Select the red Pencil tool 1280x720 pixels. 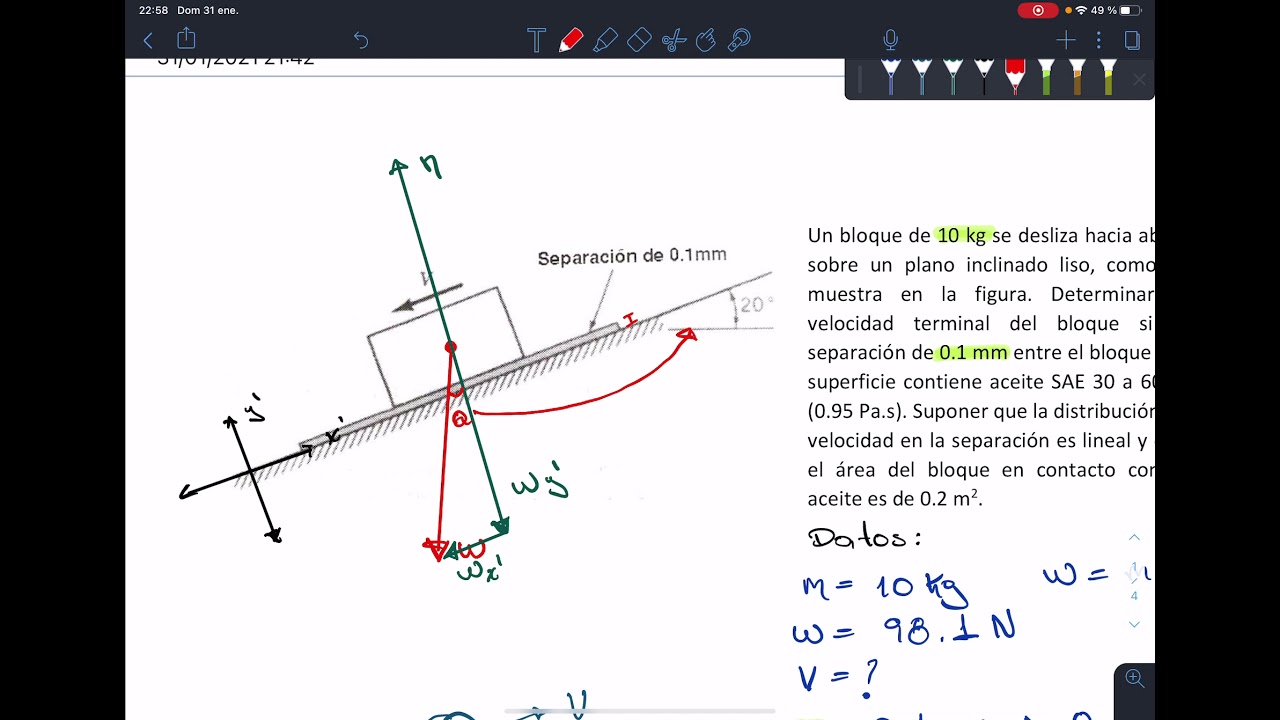[x=571, y=40]
